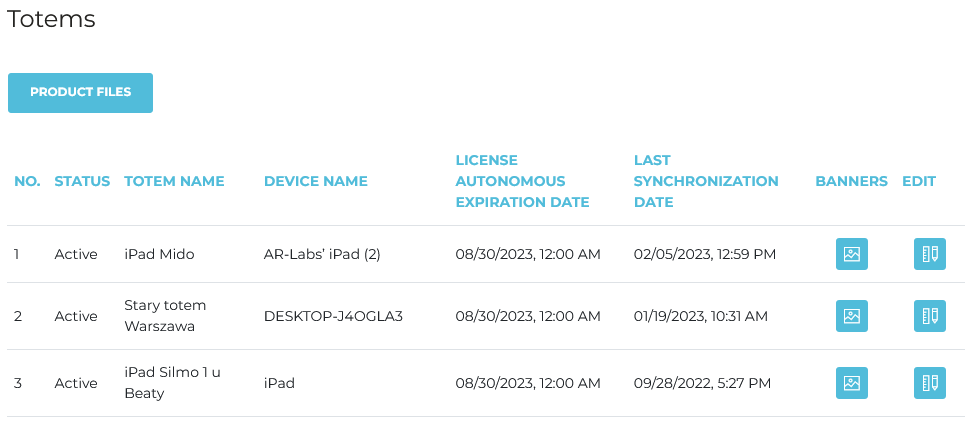Click device name AR-Labs' iPad (2)
The height and width of the screenshot is (423, 974).
point(322,254)
